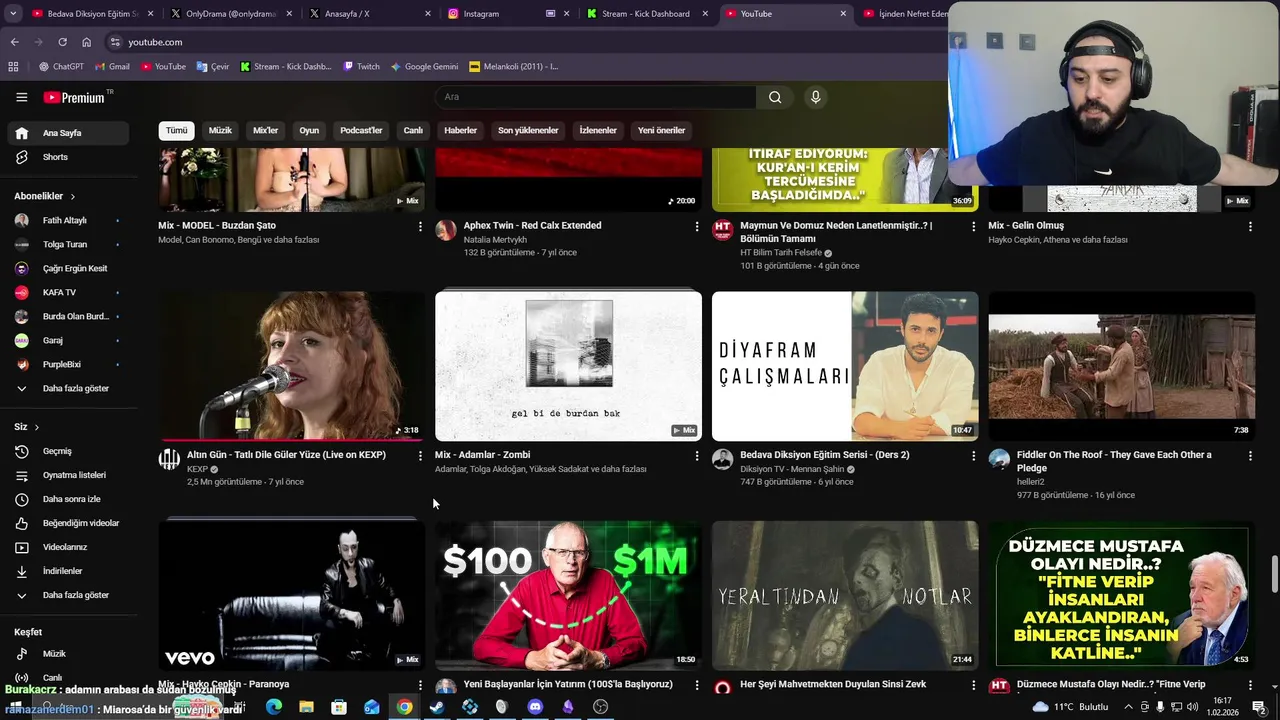This screenshot has width=1280, height=720.
Task: Switch to Bedava Diksiyon Eğitim tab
Action: click(x=92, y=14)
